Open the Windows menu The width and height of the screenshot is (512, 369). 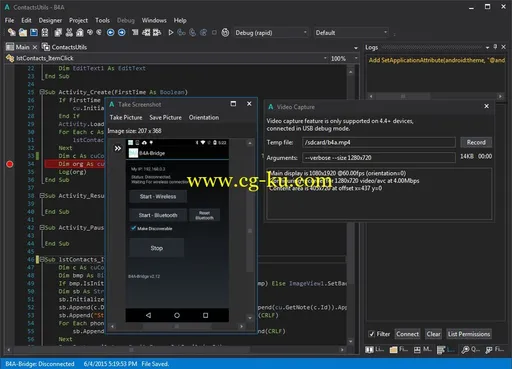pyautogui.click(x=154, y=20)
